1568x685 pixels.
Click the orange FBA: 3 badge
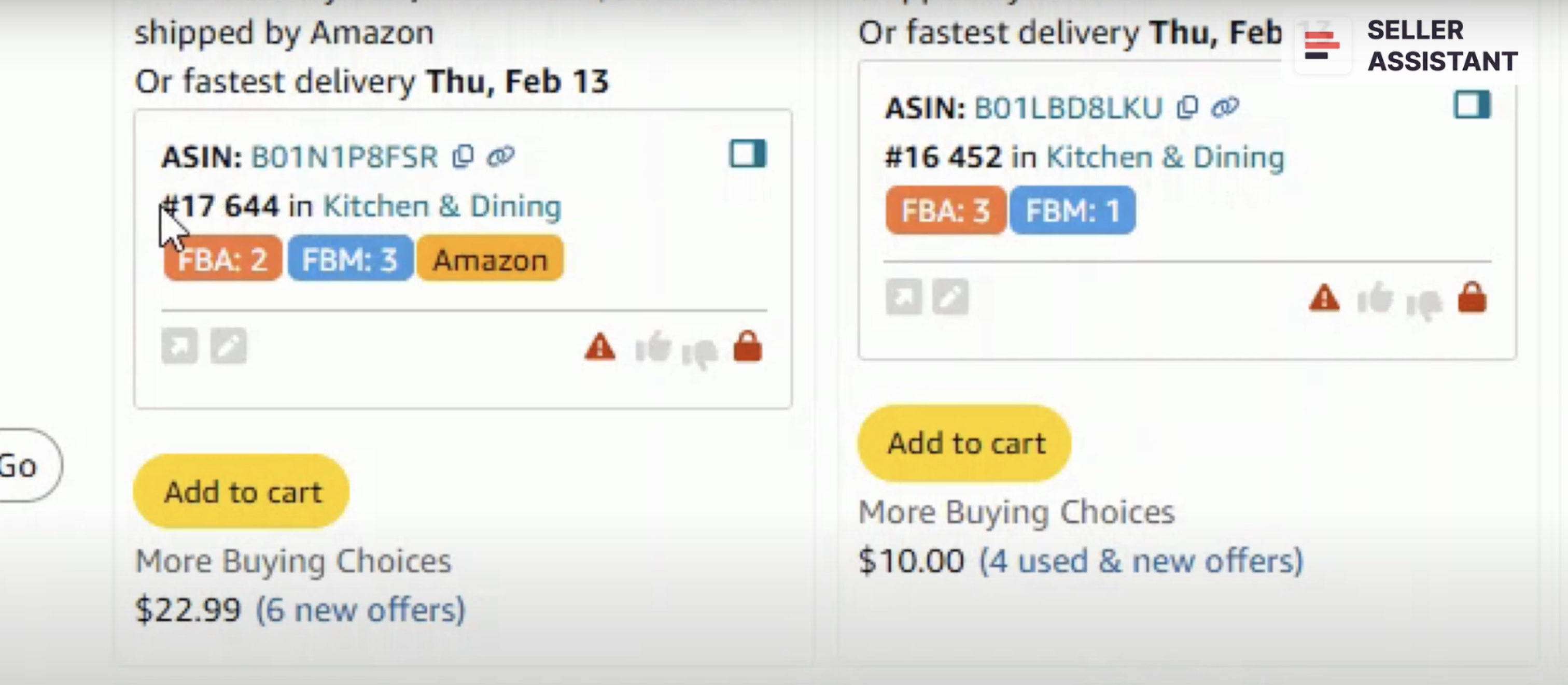coord(945,210)
